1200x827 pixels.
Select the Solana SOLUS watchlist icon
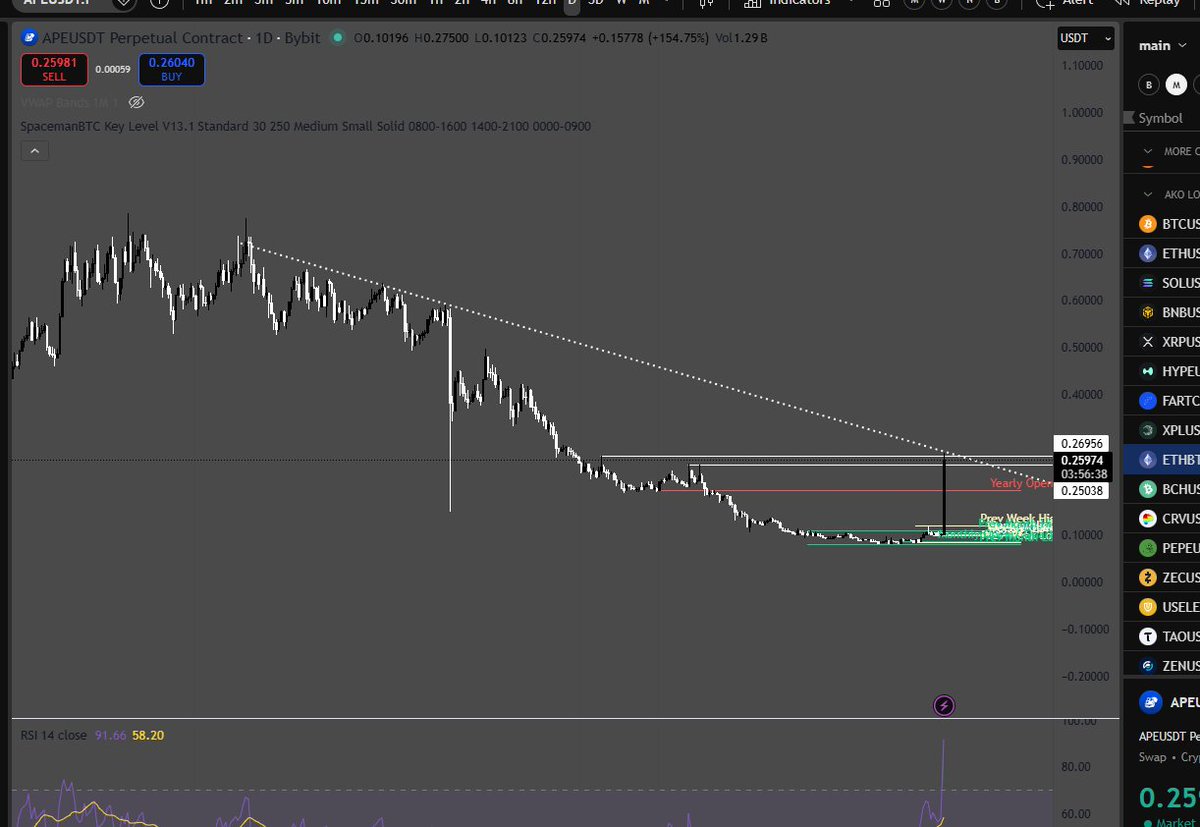point(1148,283)
